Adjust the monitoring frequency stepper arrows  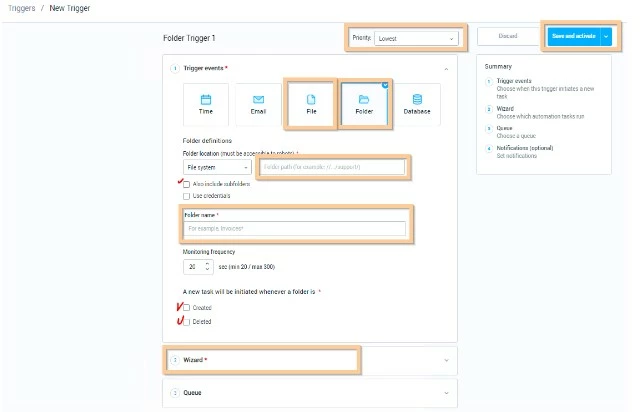[207, 267]
